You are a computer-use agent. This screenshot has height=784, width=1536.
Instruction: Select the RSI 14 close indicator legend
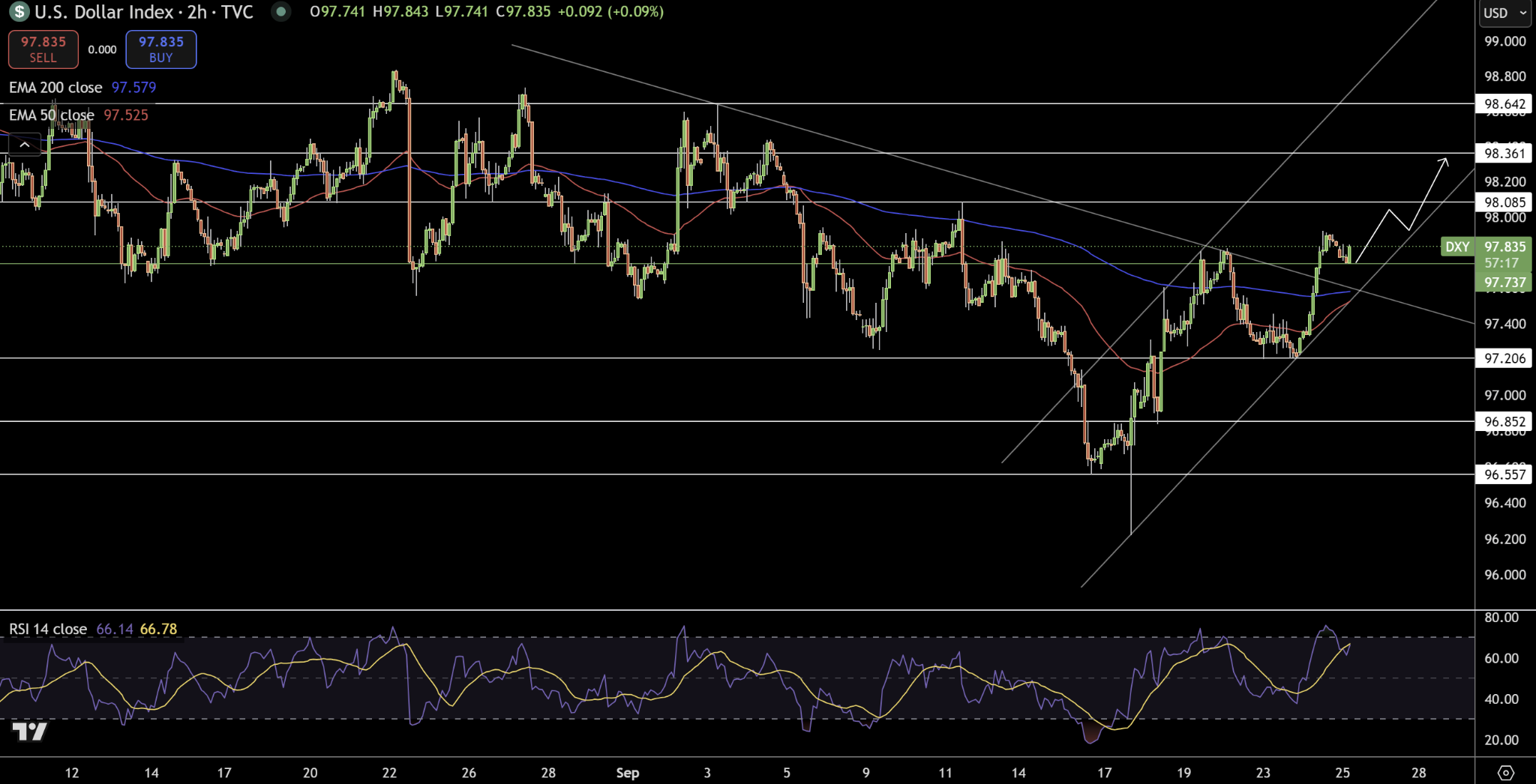pos(48,629)
